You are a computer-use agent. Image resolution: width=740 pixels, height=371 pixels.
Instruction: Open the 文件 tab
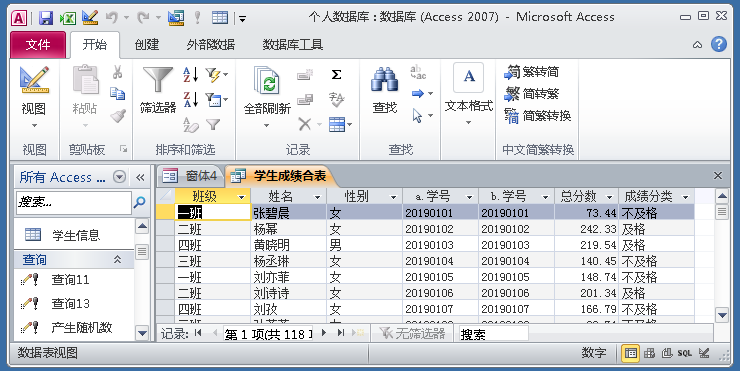point(38,45)
